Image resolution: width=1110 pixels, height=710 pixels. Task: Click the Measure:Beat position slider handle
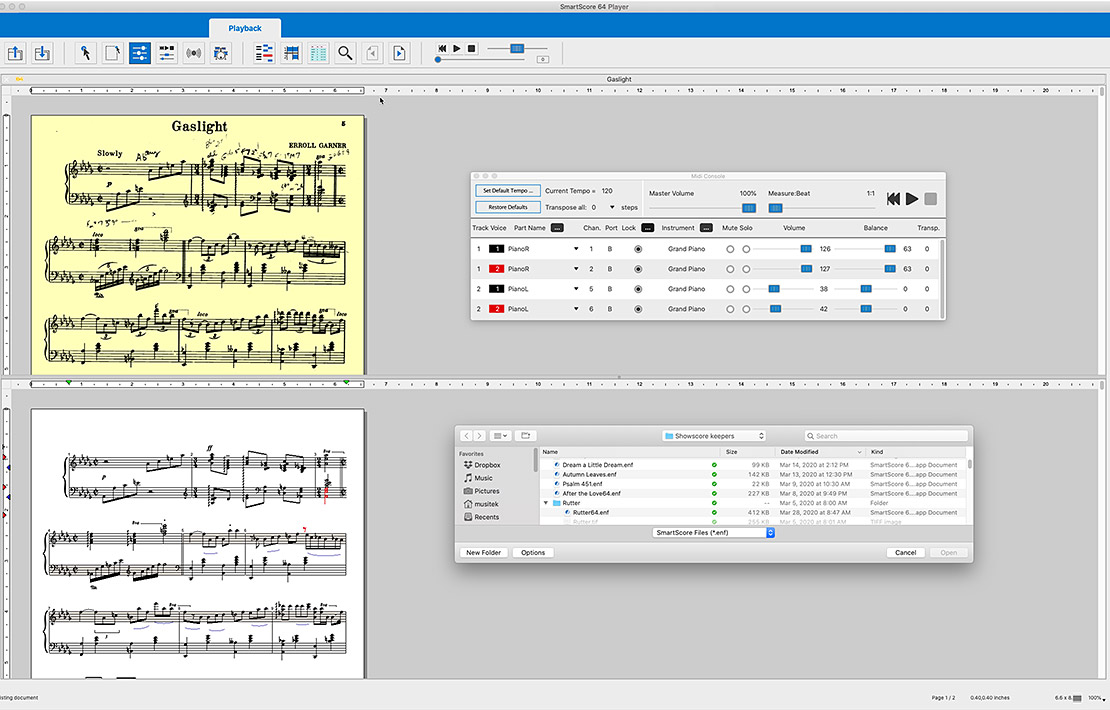775,208
